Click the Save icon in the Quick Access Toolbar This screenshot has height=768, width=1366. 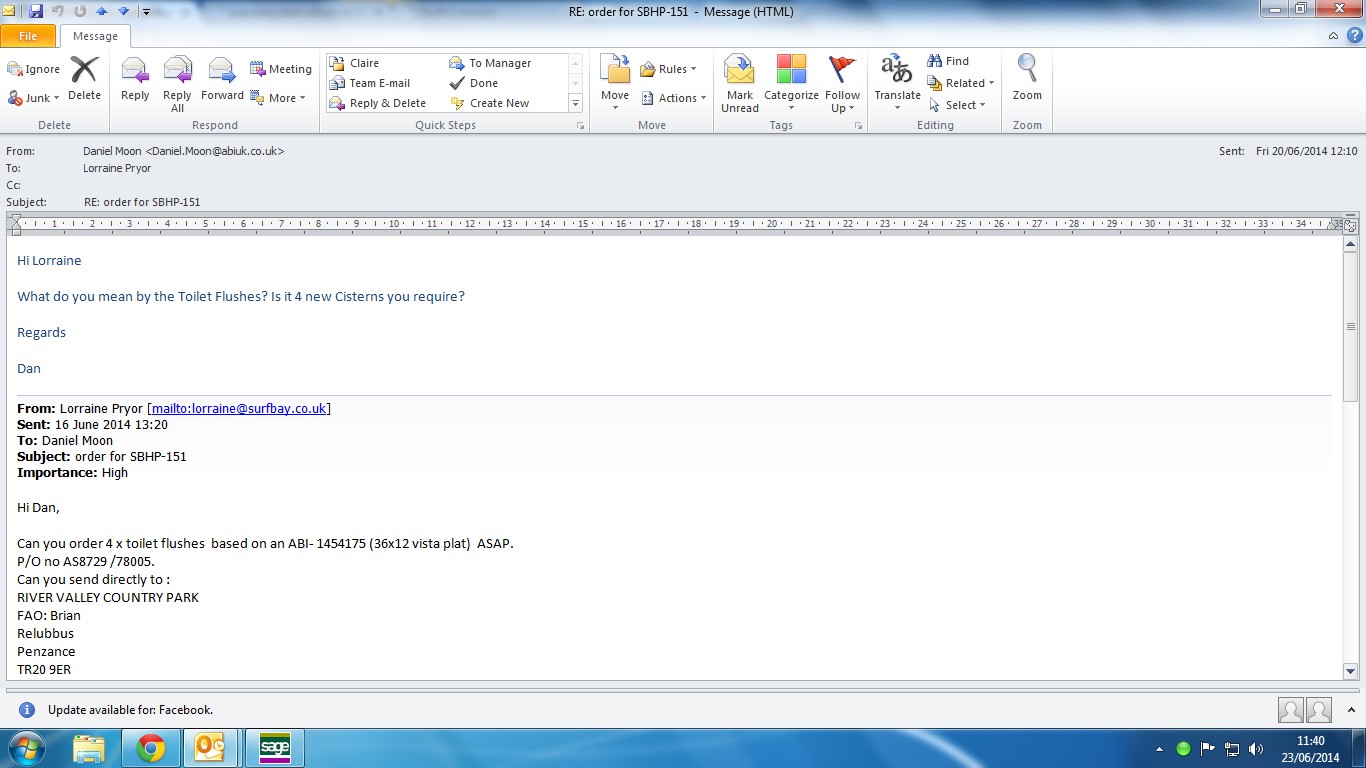coord(36,11)
